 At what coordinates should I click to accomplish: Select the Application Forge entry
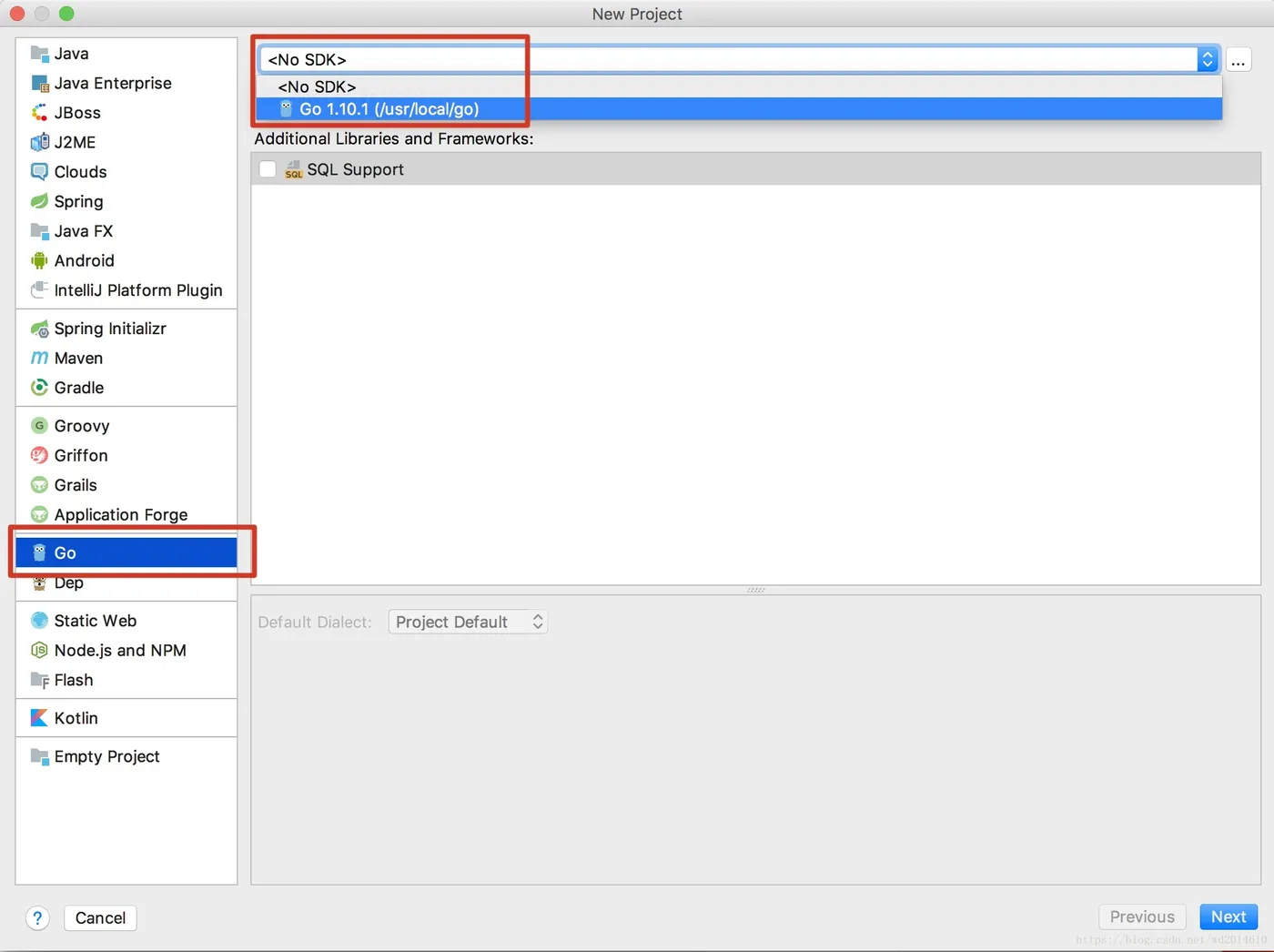pos(126,514)
